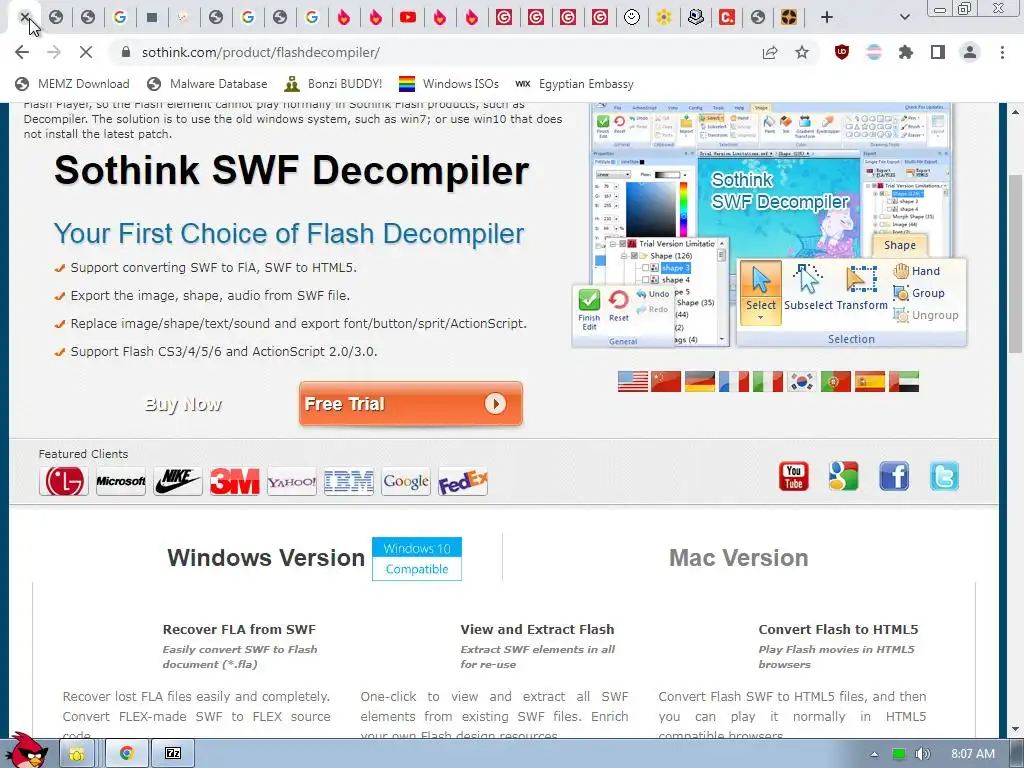1024x768 pixels.
Task: Select the French flag language
Action: click(x=734, y=381)
